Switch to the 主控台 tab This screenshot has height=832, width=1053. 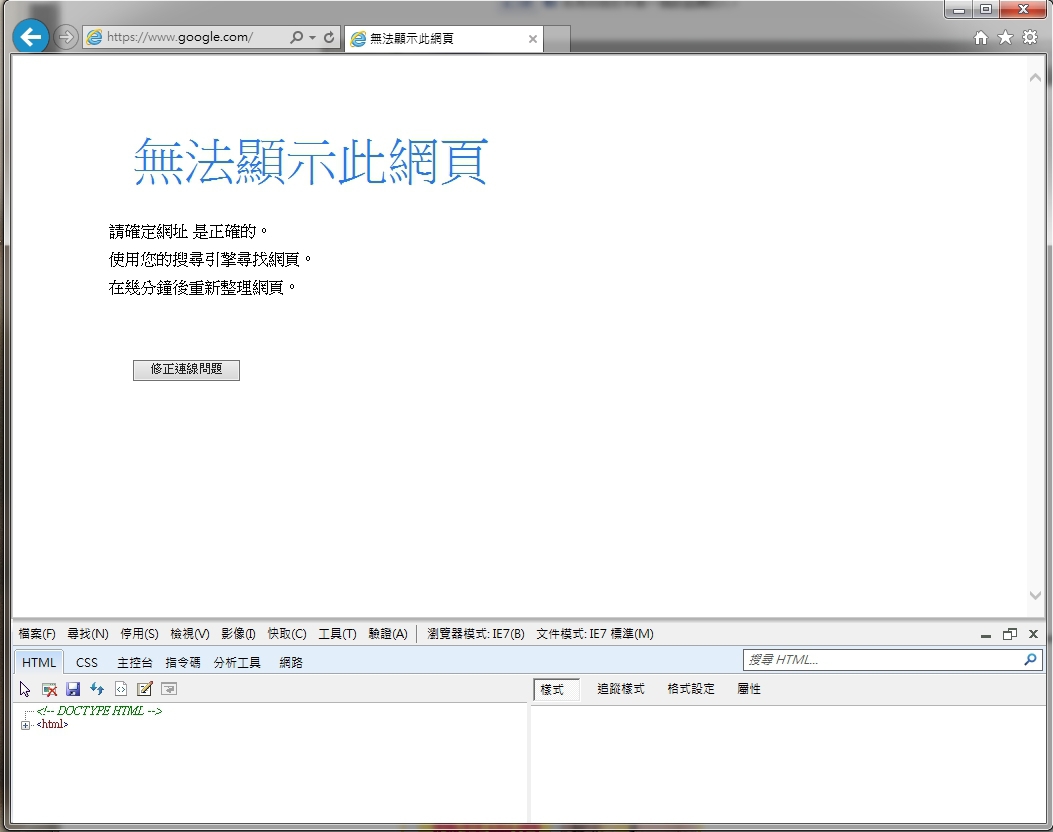click(x=134, y=663)
